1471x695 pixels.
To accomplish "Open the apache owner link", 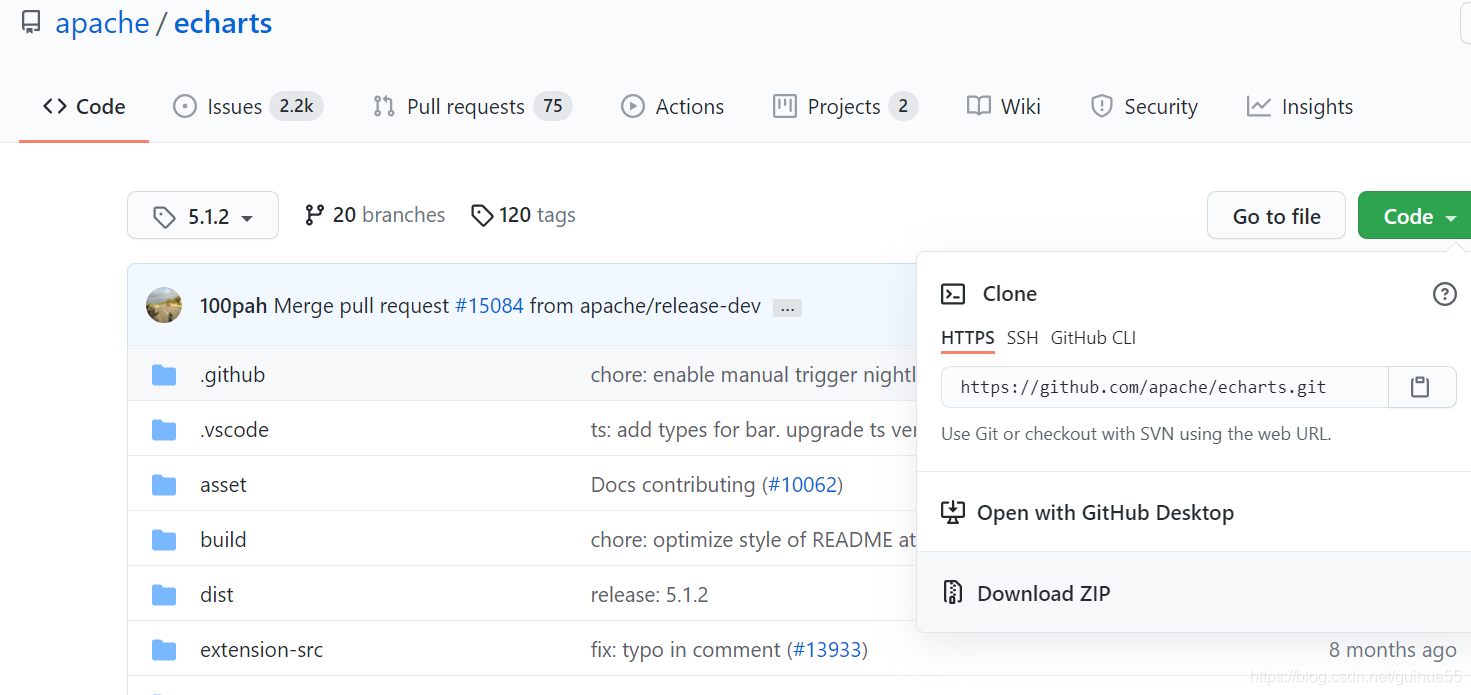I will (102, 23).
